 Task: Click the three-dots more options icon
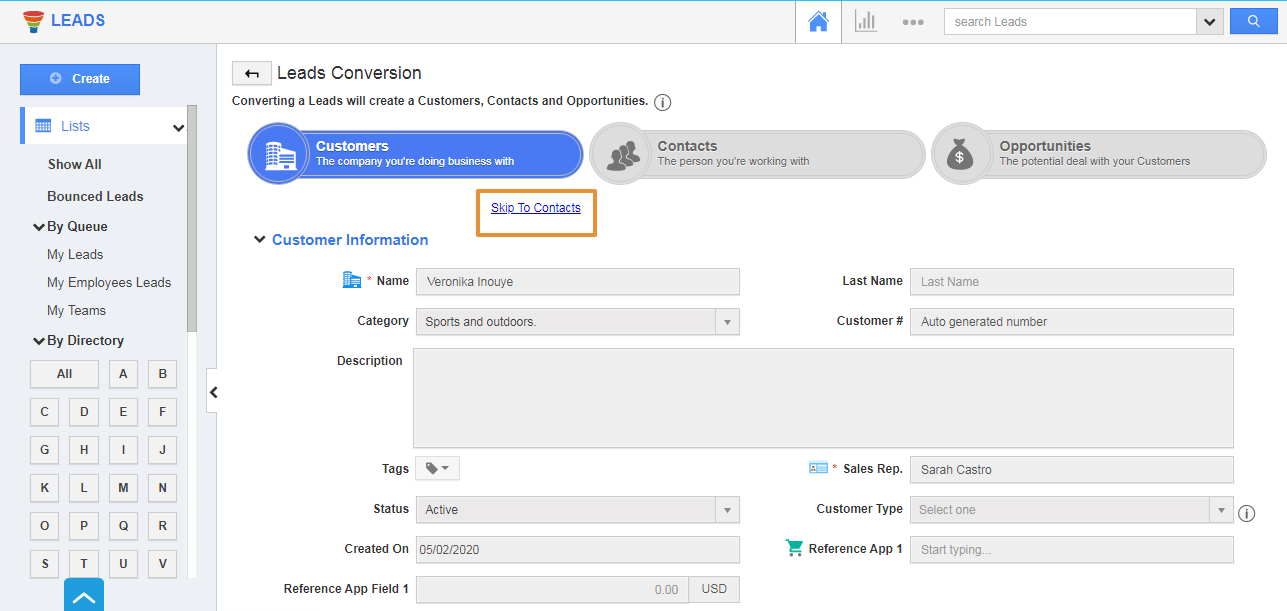(912, 22)
